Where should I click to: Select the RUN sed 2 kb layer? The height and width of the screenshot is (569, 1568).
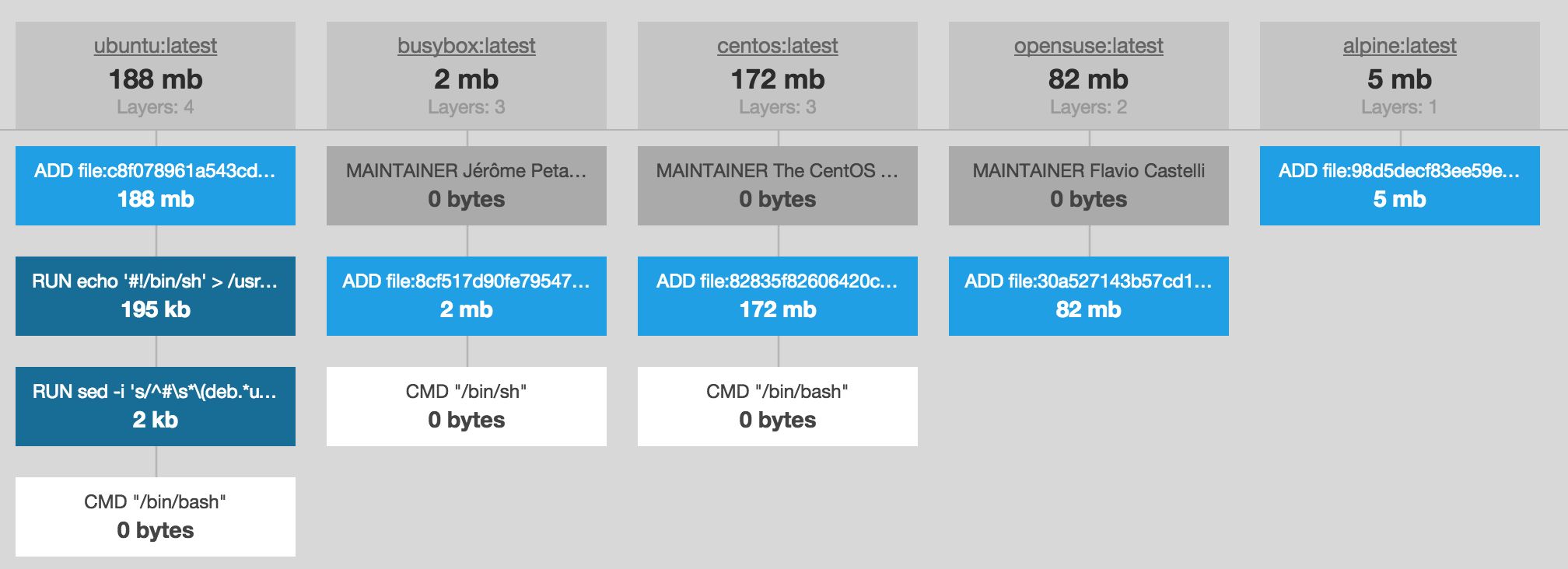156,407
